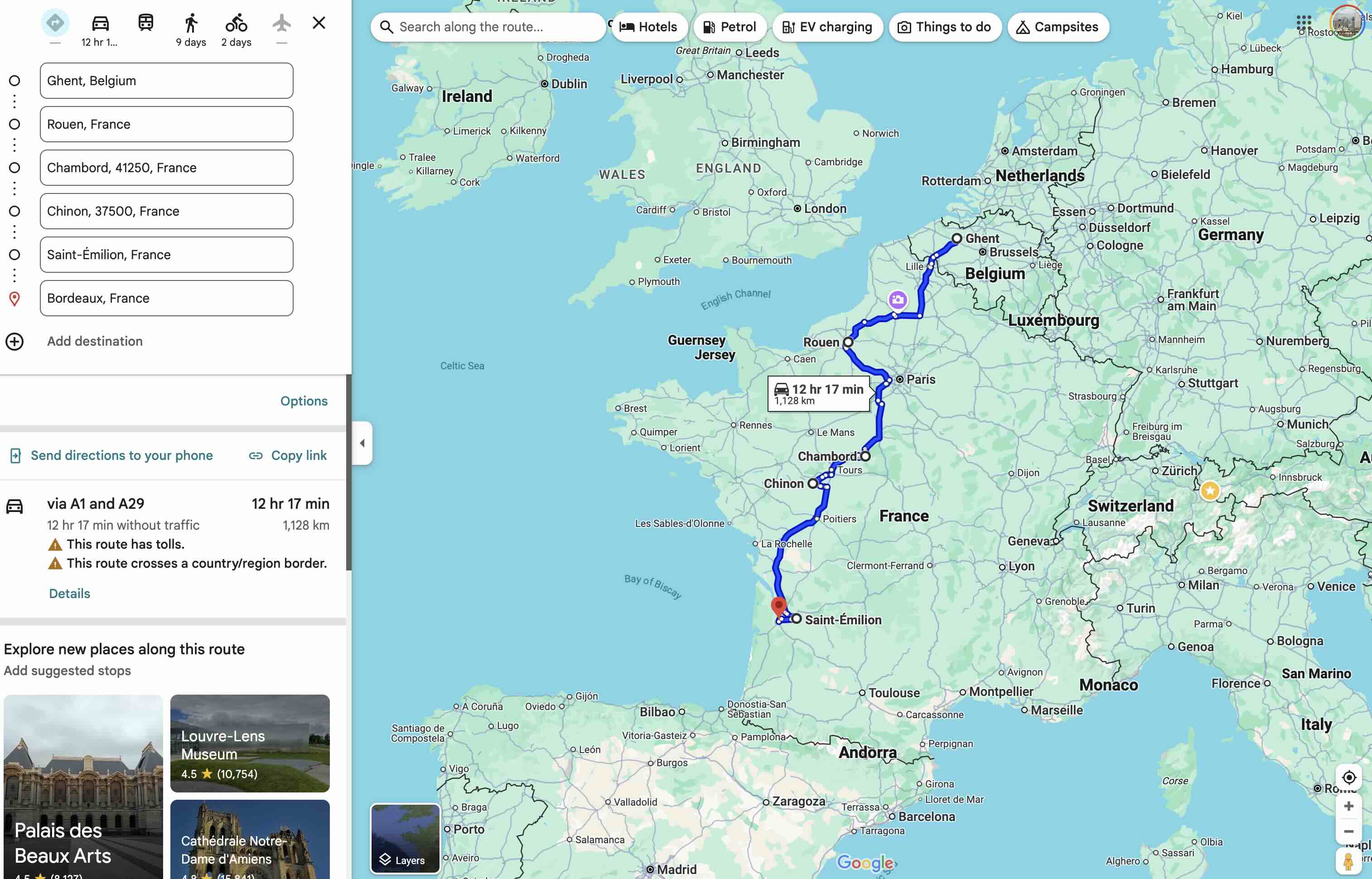This screenshot has height=879, width=1372.
Task: Pick best travel mode option
Action: click(x=55, y=24)
